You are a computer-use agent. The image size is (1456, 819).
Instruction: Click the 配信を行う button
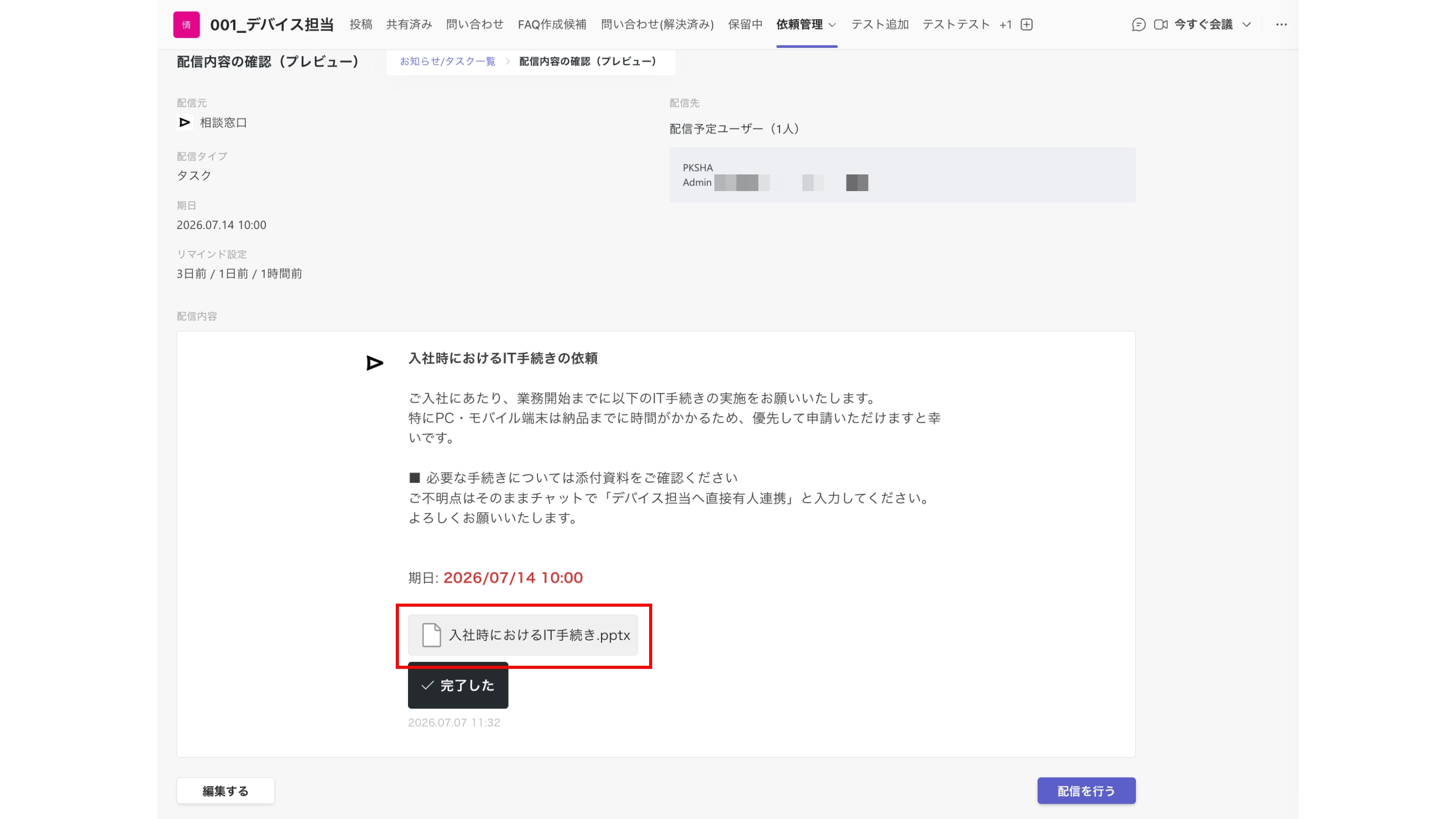click(1086, 791)
